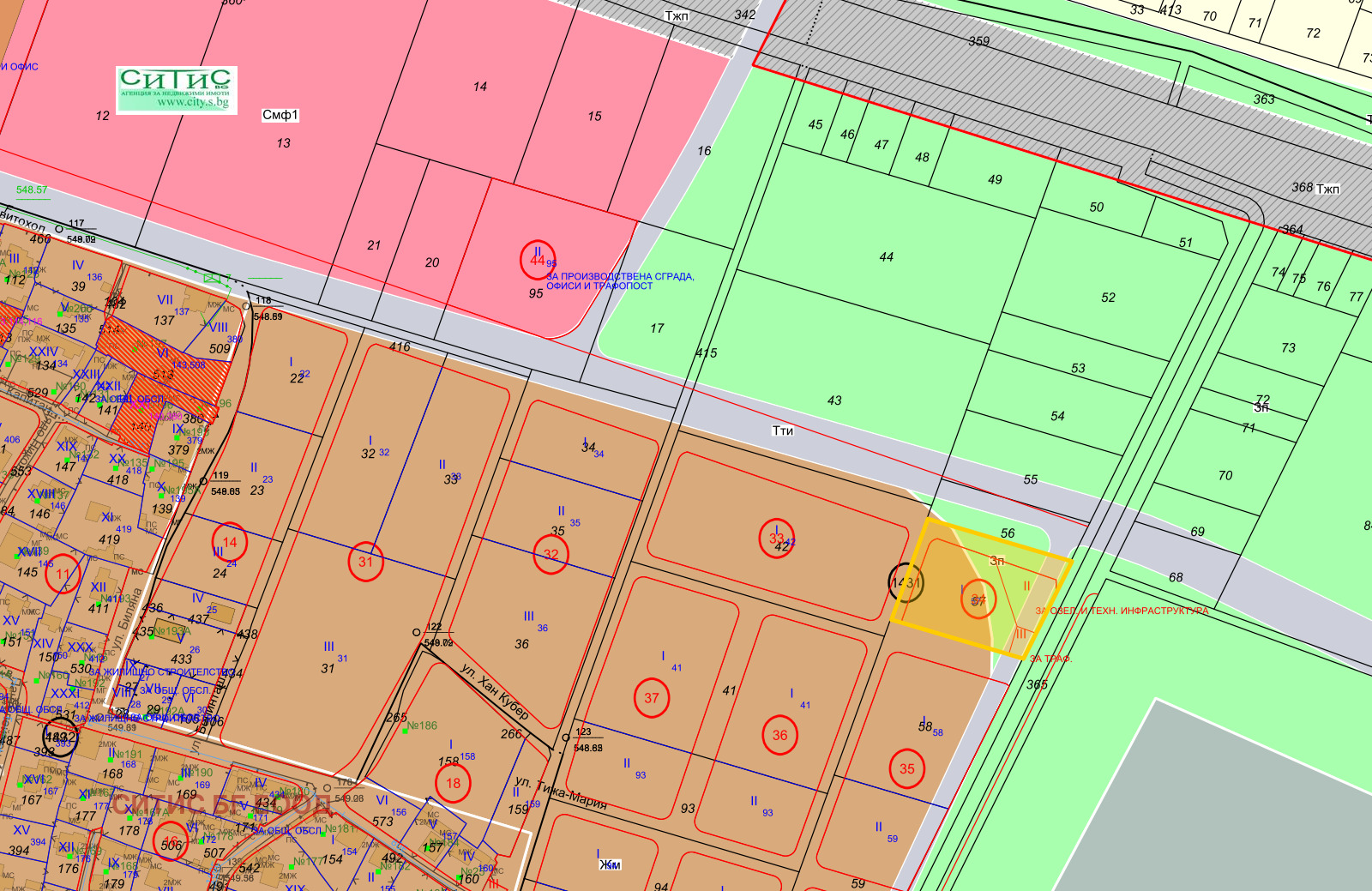This screenshot has height=891, width=1372.
Task: Click parcel number 415
Action: pyautogui.click(x=707, y=352)
